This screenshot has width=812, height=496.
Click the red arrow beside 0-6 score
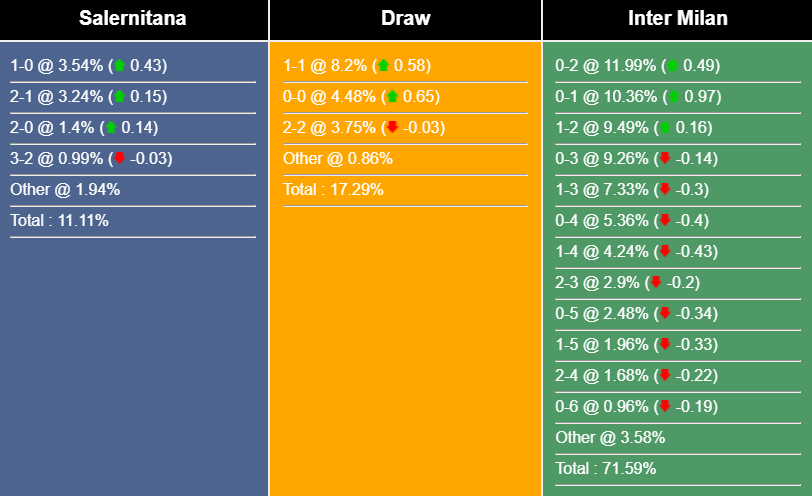point(664,407)
